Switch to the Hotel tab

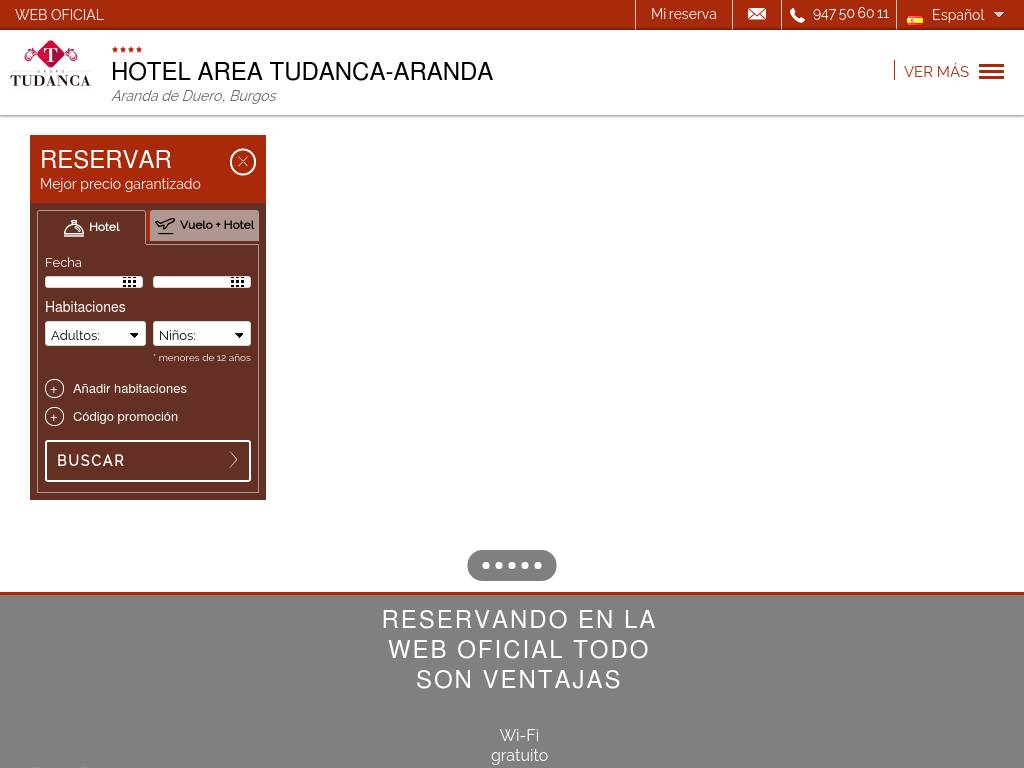pyautogui.click(x=92, y=227)
